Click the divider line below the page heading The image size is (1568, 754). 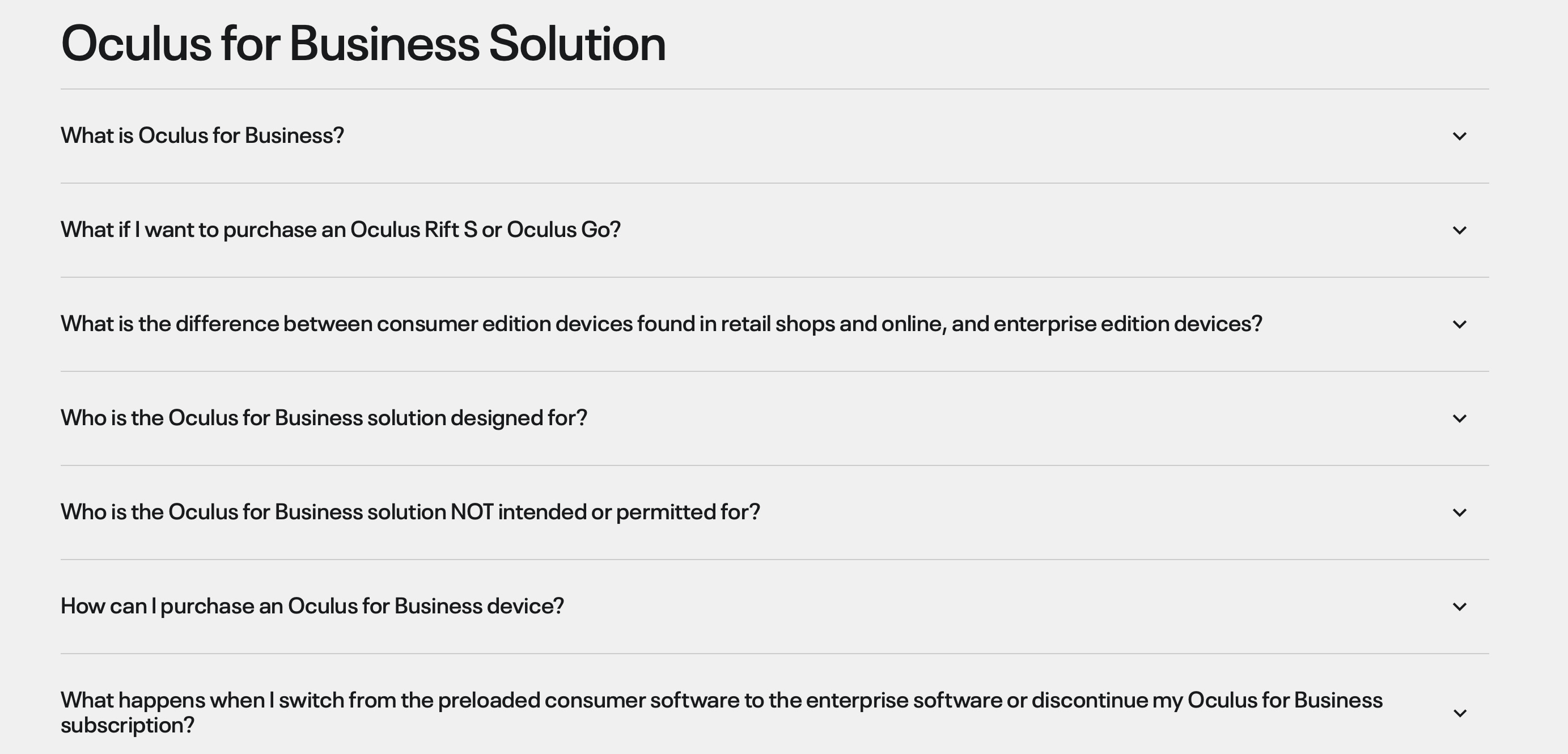[x=784, y=88]
